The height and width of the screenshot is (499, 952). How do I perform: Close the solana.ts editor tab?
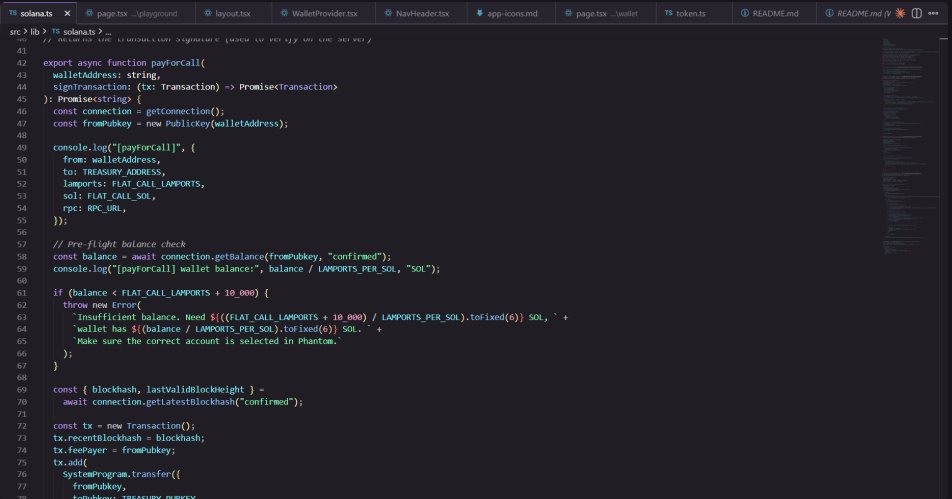67,13
